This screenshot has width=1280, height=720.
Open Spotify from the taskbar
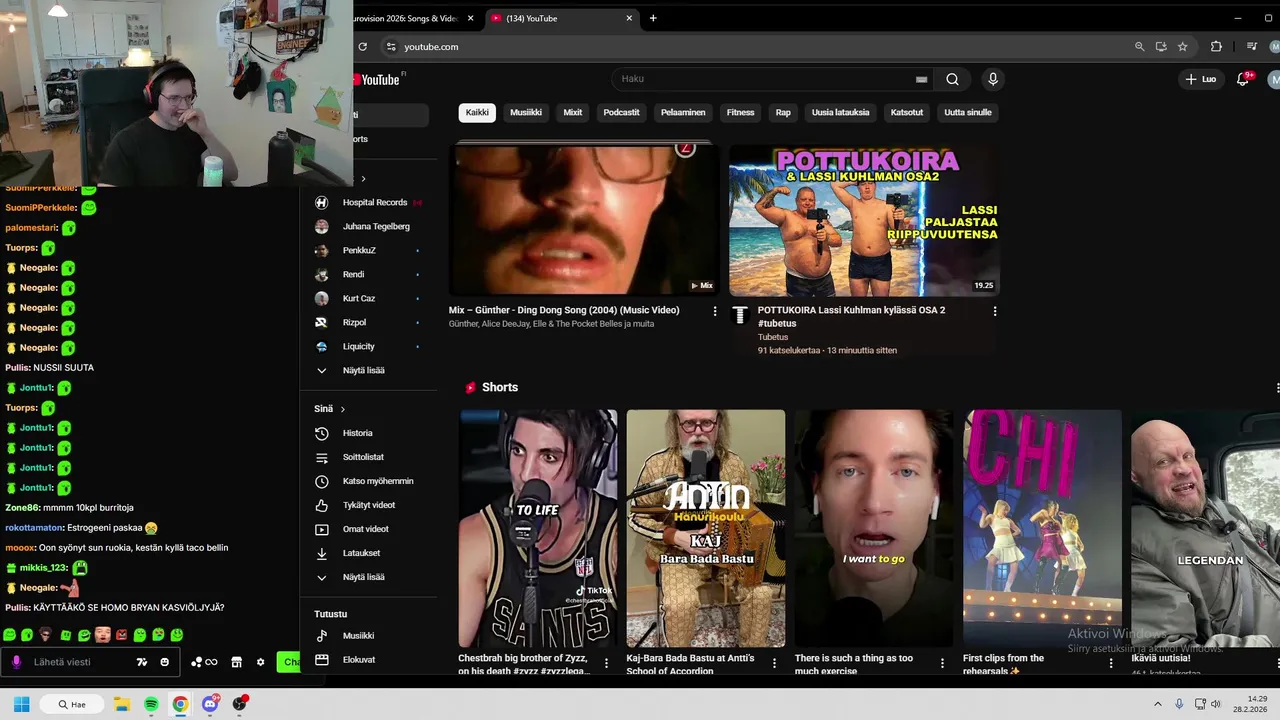point(151,704)
